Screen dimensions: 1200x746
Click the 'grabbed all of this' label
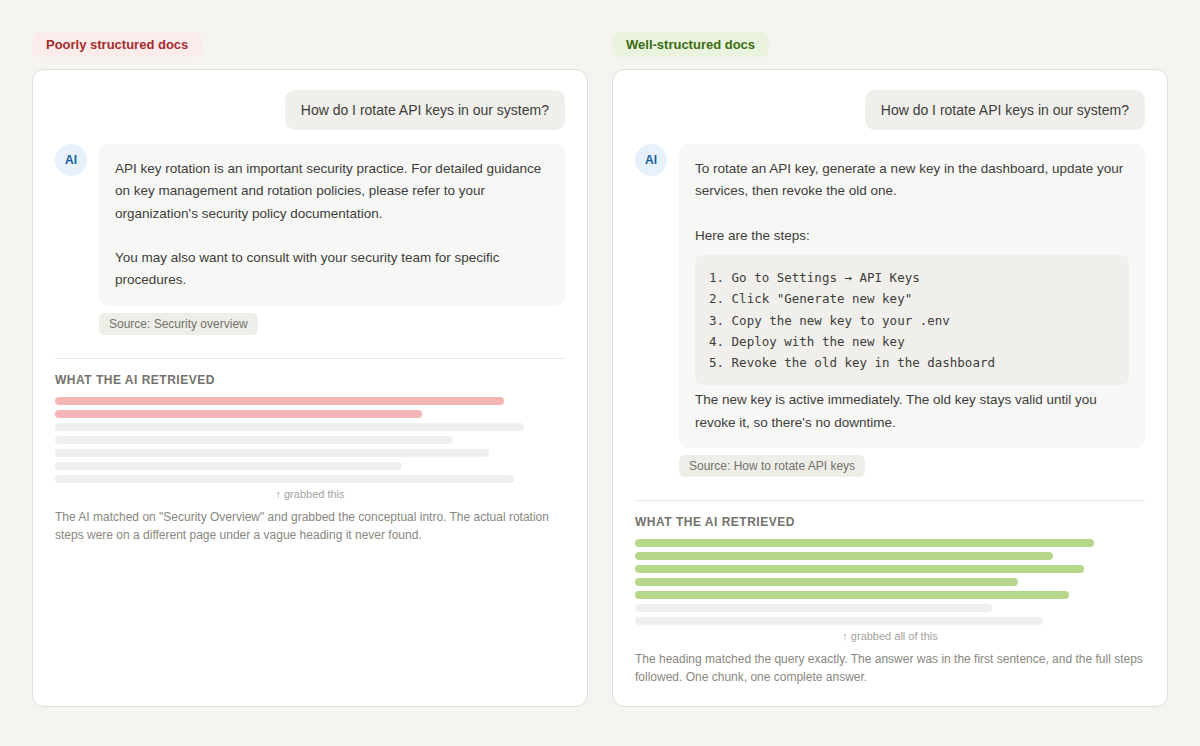pos(895,635)
